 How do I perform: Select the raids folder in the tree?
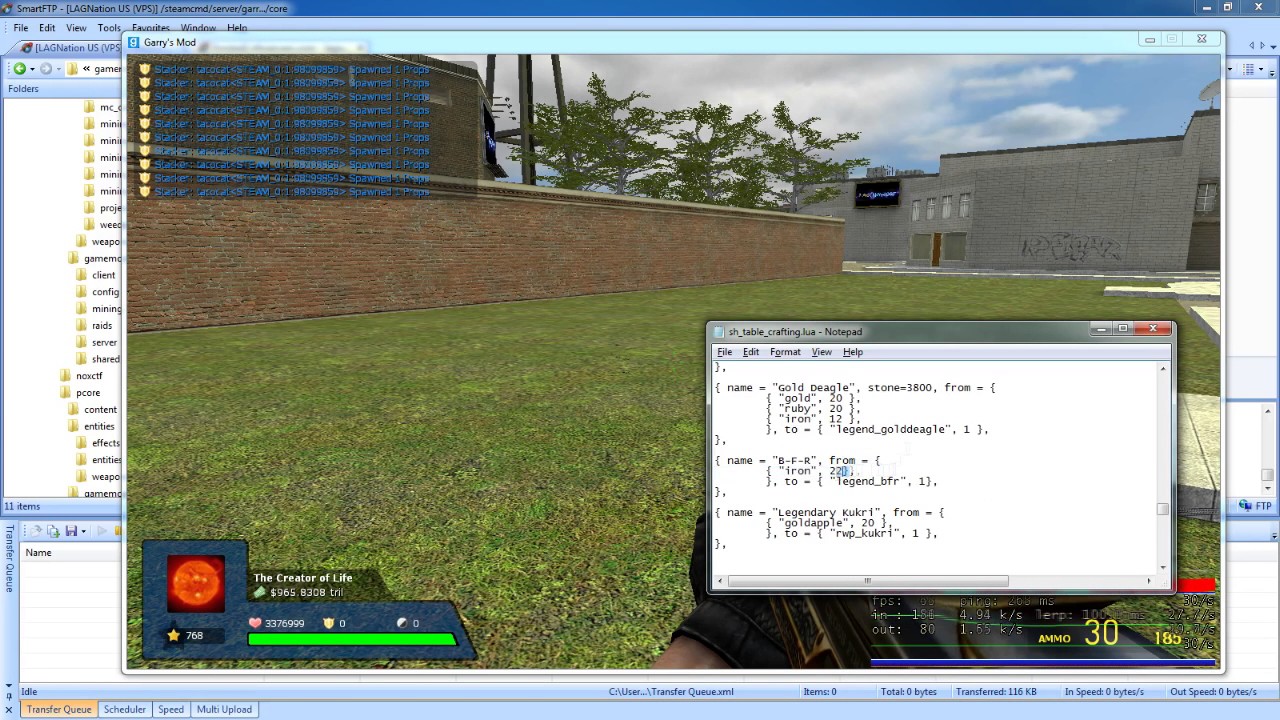click(102, 325)
